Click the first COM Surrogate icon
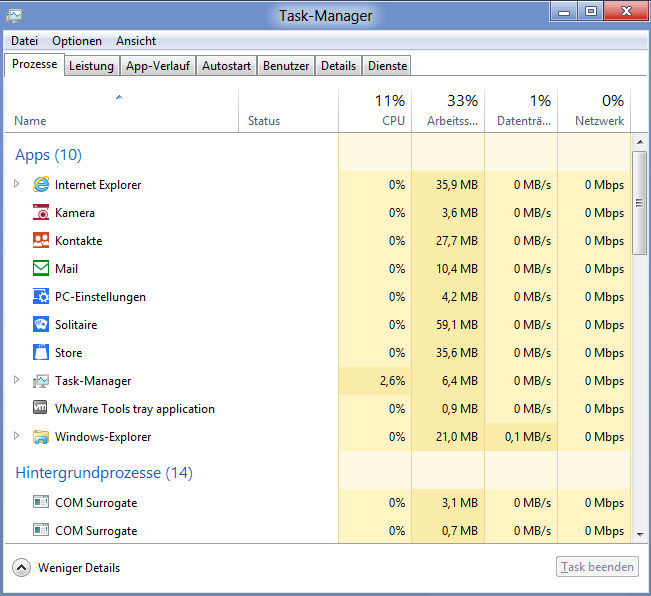Viewport: 651px width, 596px height. pos(41,502)
